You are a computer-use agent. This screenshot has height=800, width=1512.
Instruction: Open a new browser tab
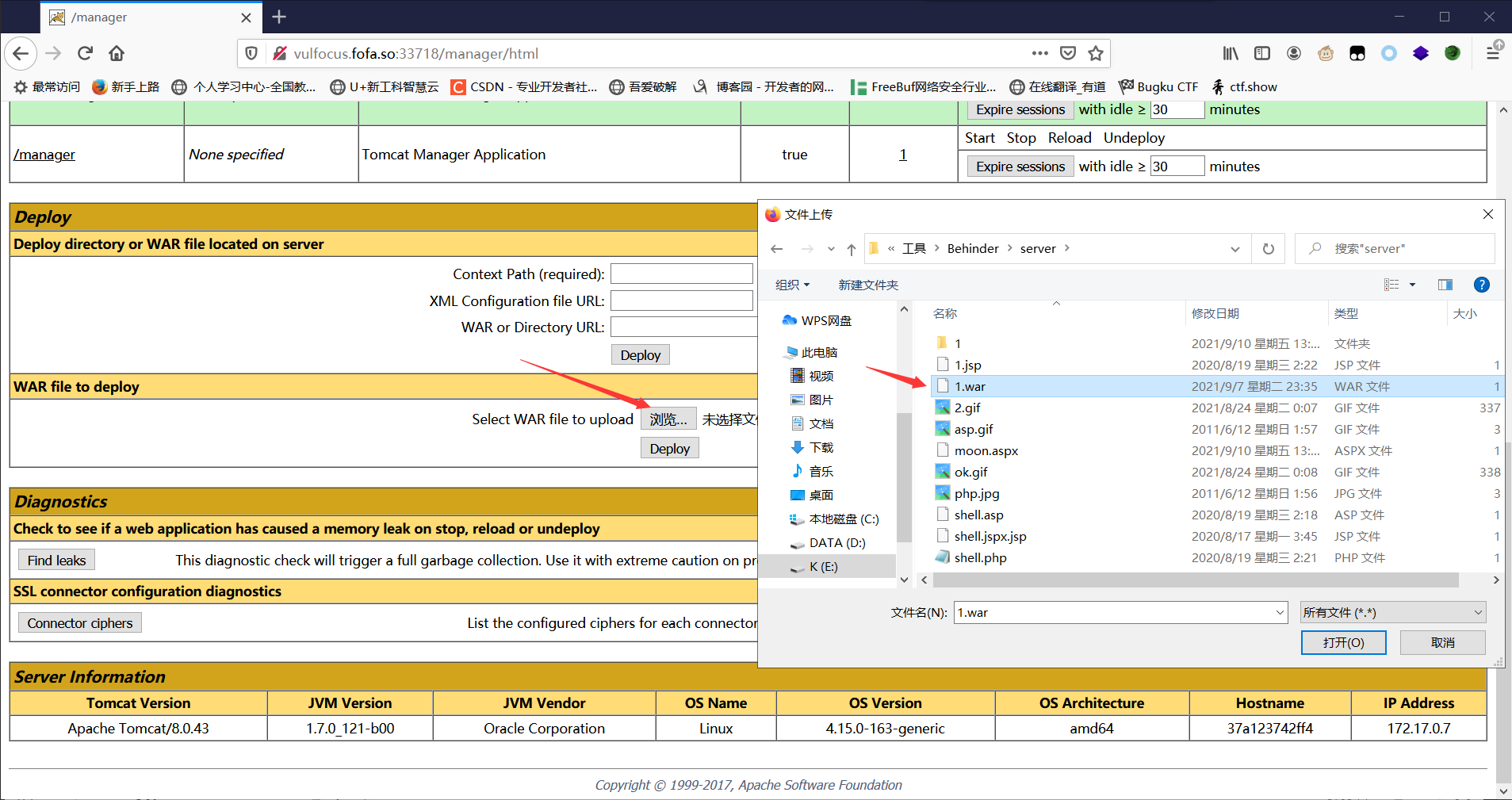coord(279,17)
